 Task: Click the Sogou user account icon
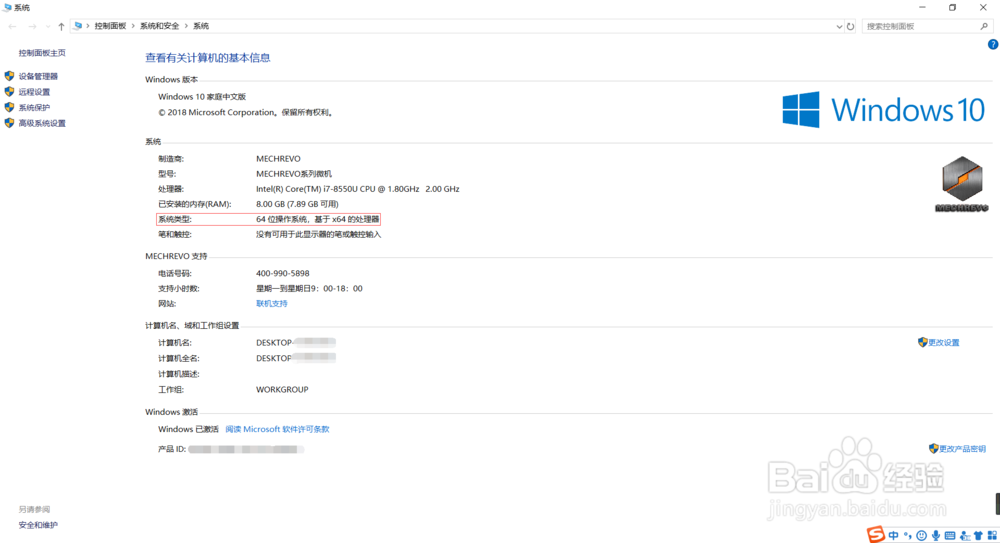click(x=964, y=535)
